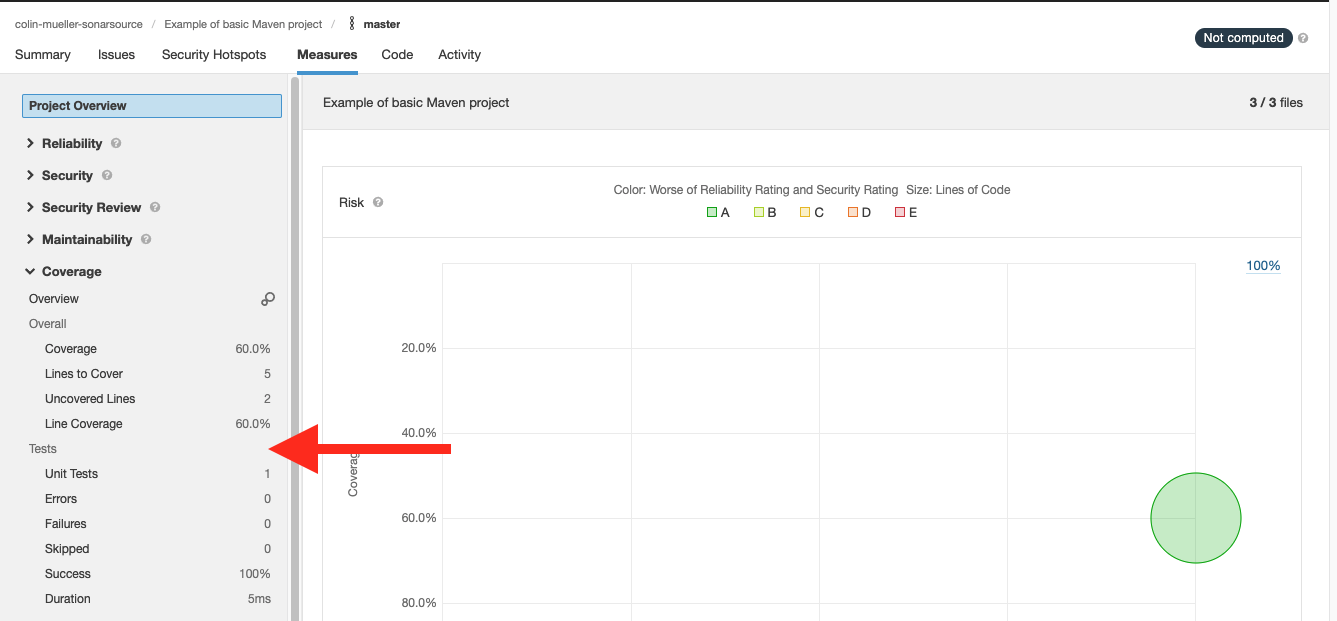This screenshot has height=621, width=1337.
Task: Open the Activity tab
Action: (459, 55)
